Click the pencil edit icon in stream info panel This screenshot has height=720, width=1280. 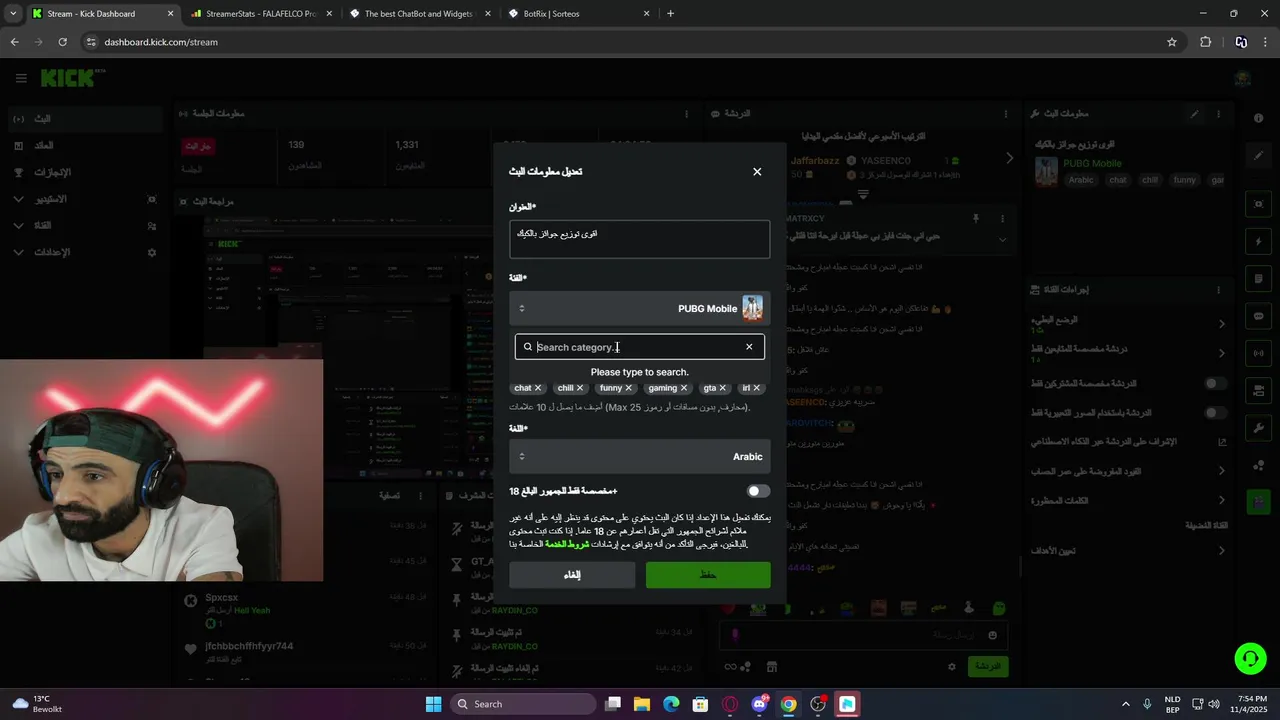1194,114
